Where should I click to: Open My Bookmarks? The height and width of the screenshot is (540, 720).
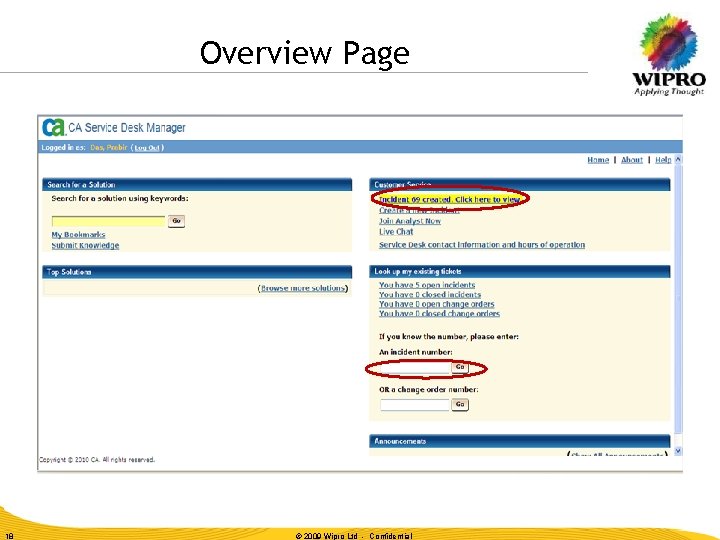click(79, 235)
